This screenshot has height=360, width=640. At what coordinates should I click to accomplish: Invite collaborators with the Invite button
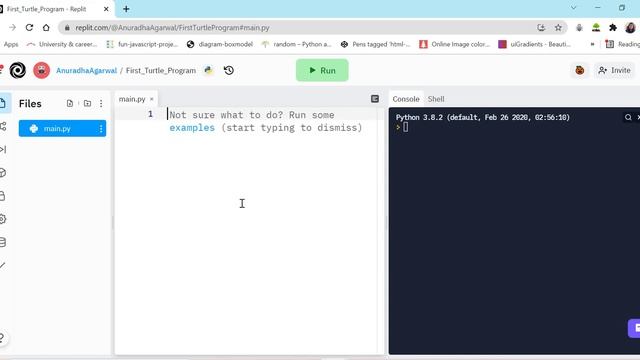click(x=614, y=70)
